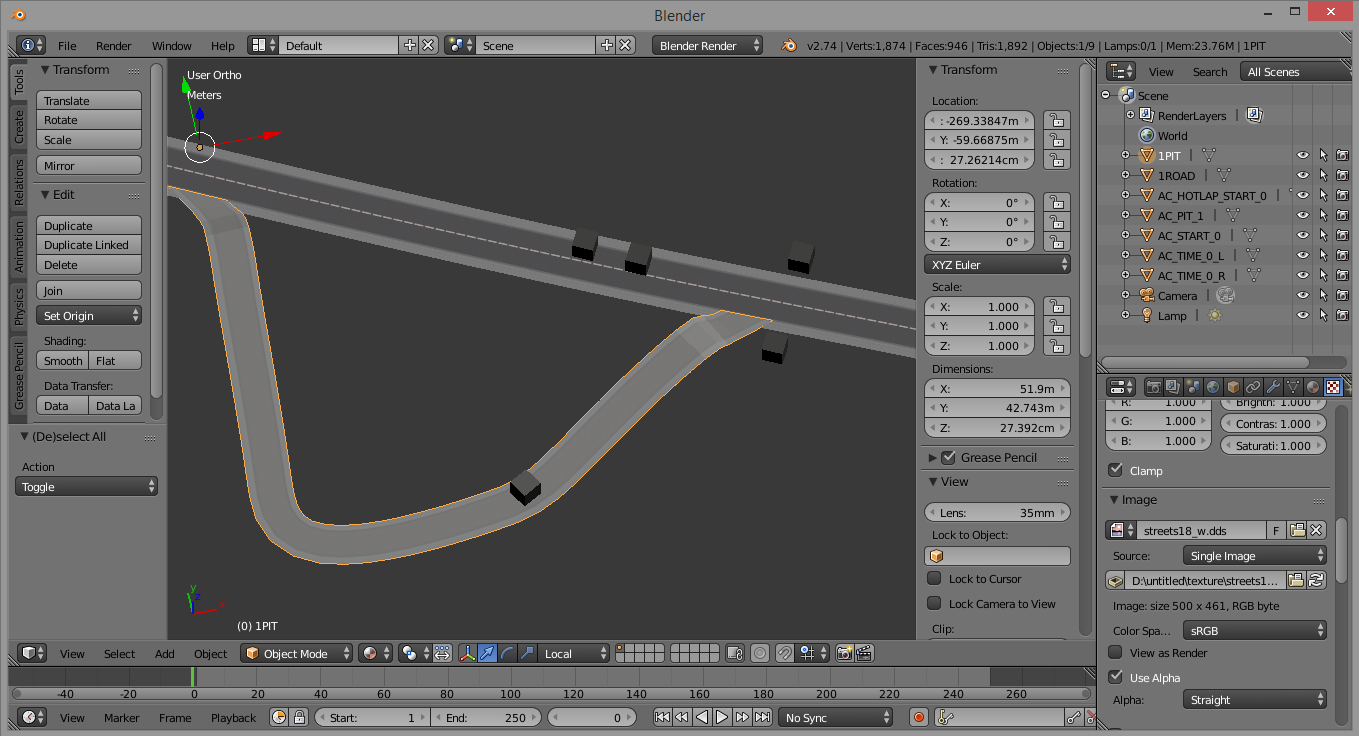The width and height of the screenshot is (1359, 736).
Task: Open the No Sync dropdown in timeline
Action: [x=836, y=717]
